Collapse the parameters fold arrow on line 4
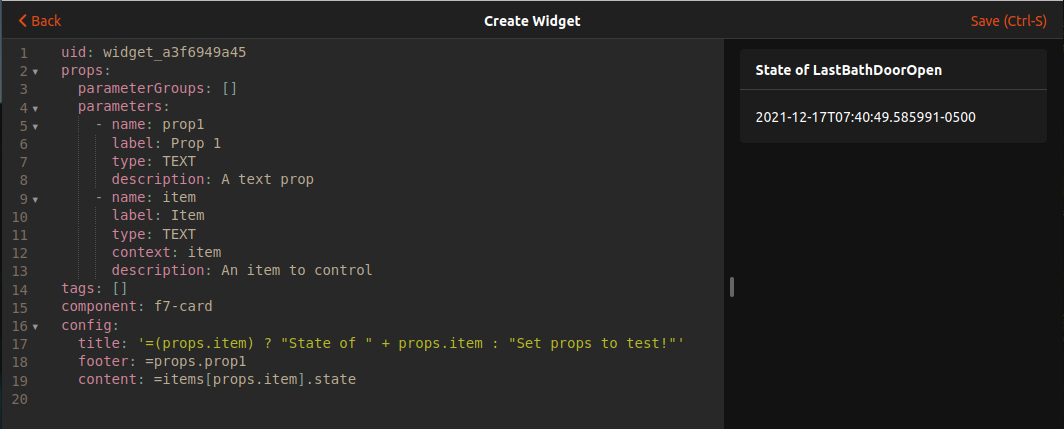Viewport: 1064px width, 429px height. (35, 108)
